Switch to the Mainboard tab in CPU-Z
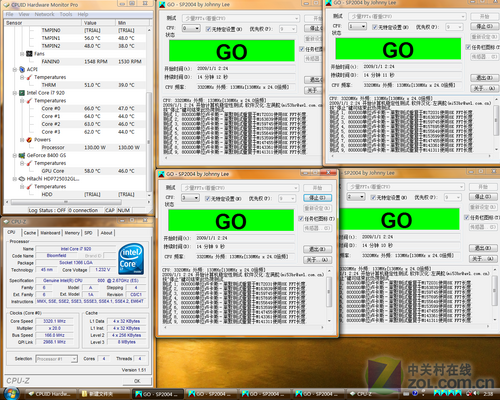This screenshot has width=500, height=400. tap(50, 233)
